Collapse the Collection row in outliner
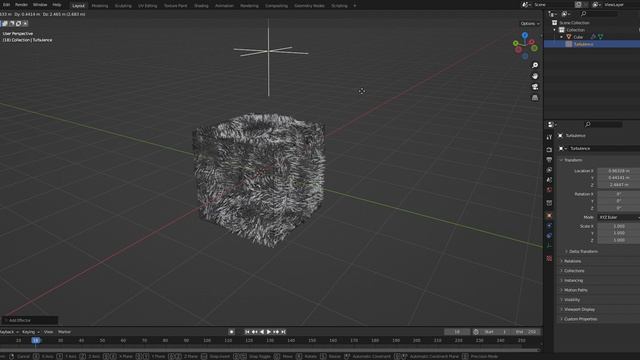This screenshot has height=360, width=640. pos(554,30)
